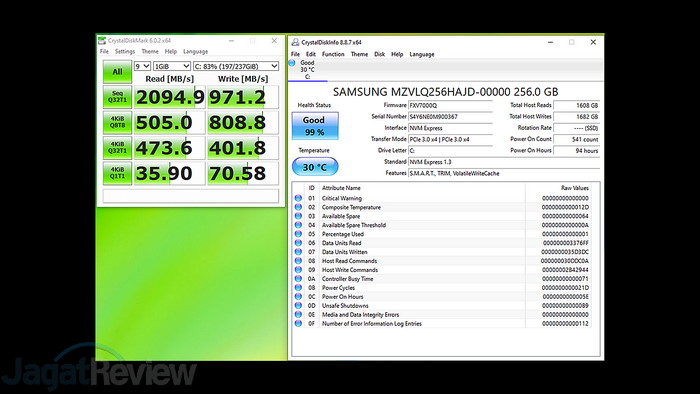
Task: Click status icon for Power On Hours row
Action: [298, 296]
